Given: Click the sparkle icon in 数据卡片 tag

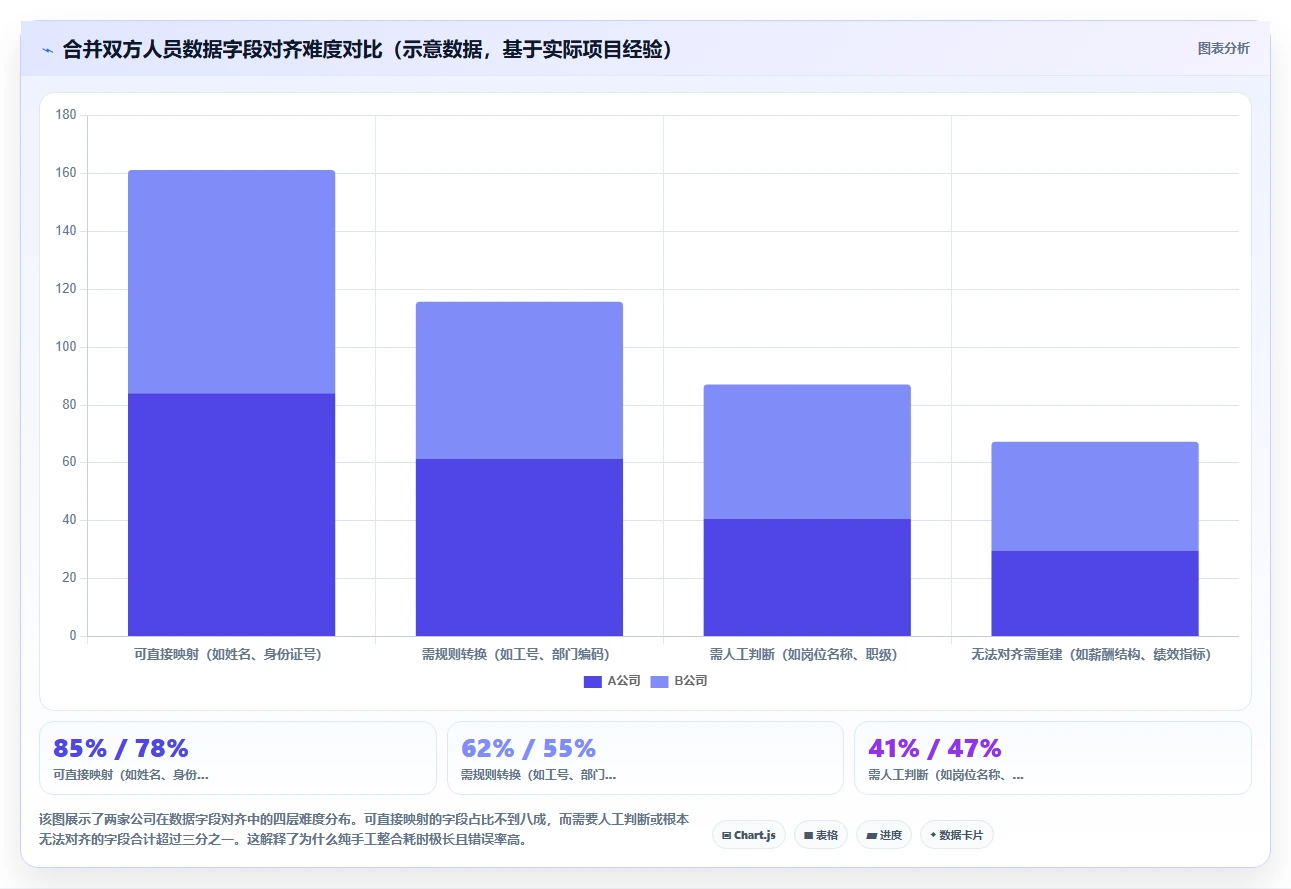Looking at the screenshot, I should [933, 835].
